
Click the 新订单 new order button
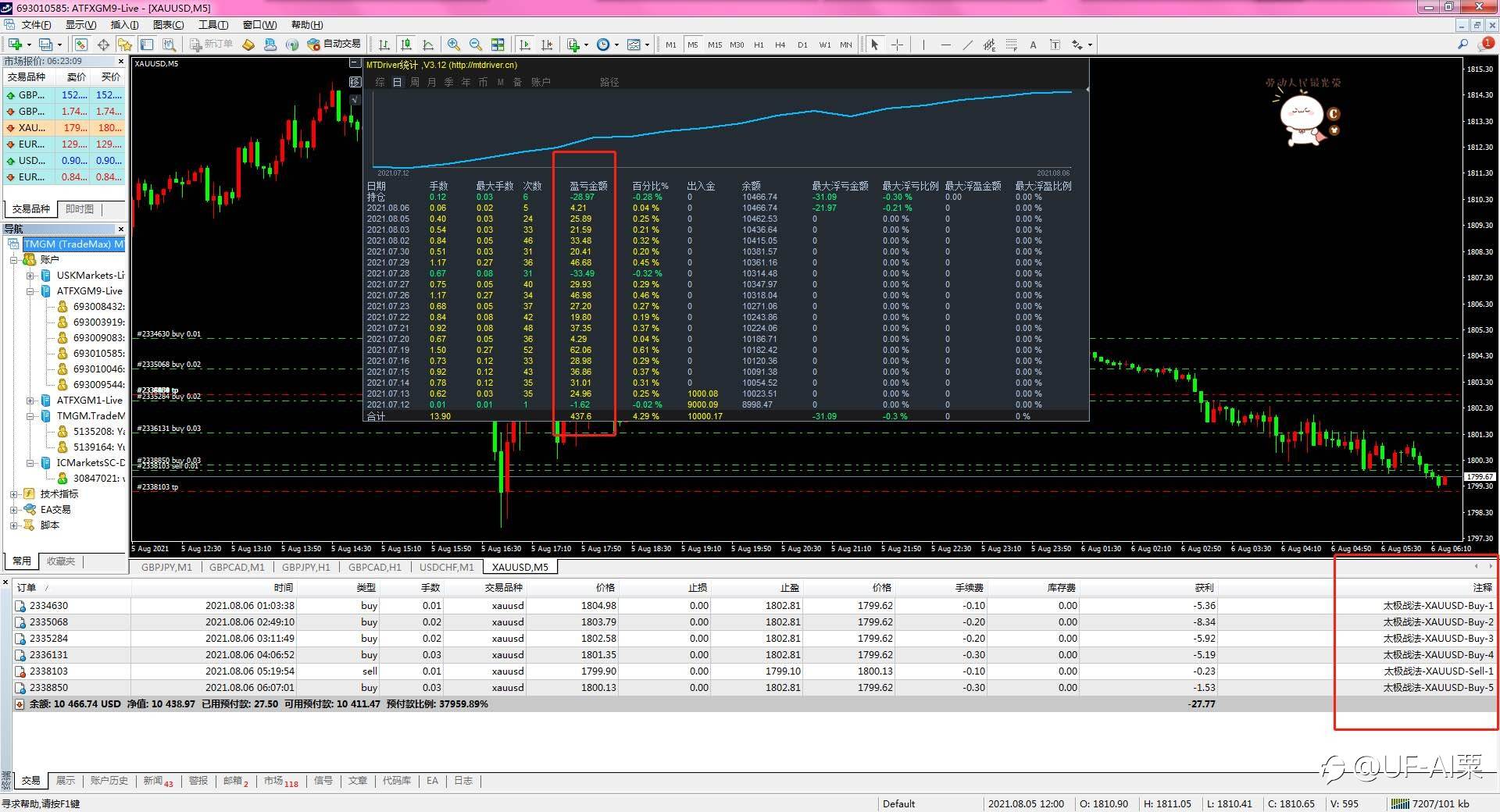211,45
